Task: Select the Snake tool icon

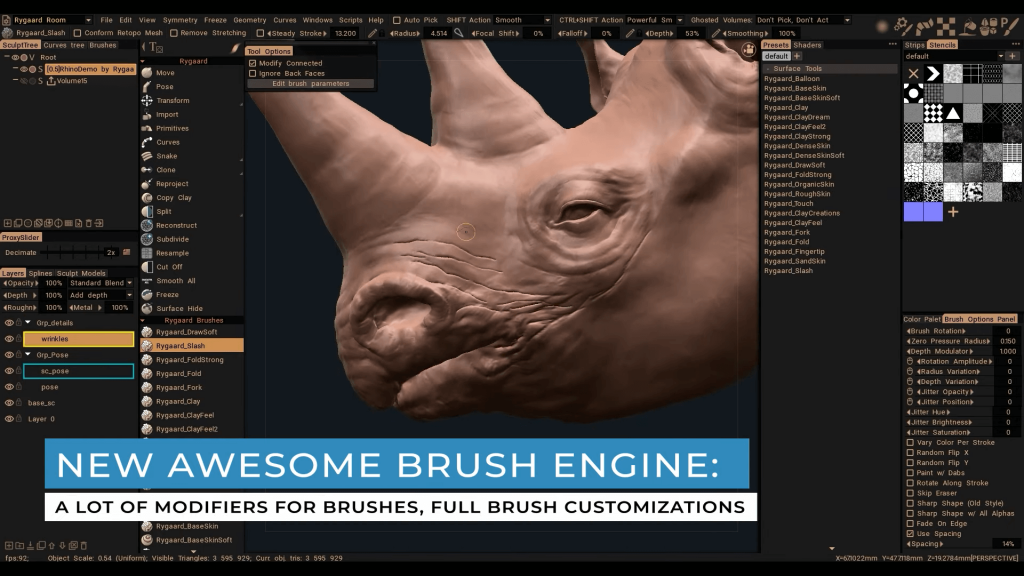Action: tap(147, 156)
